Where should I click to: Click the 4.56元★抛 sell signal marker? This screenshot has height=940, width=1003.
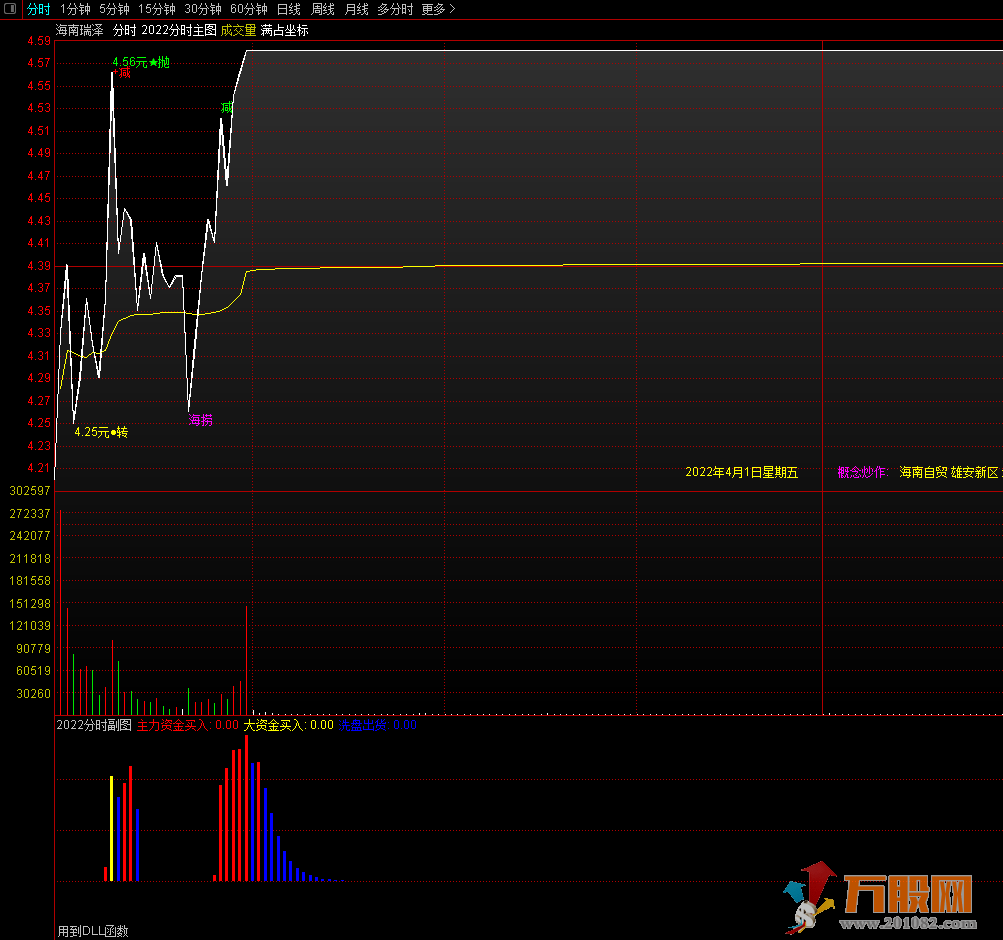141,62
